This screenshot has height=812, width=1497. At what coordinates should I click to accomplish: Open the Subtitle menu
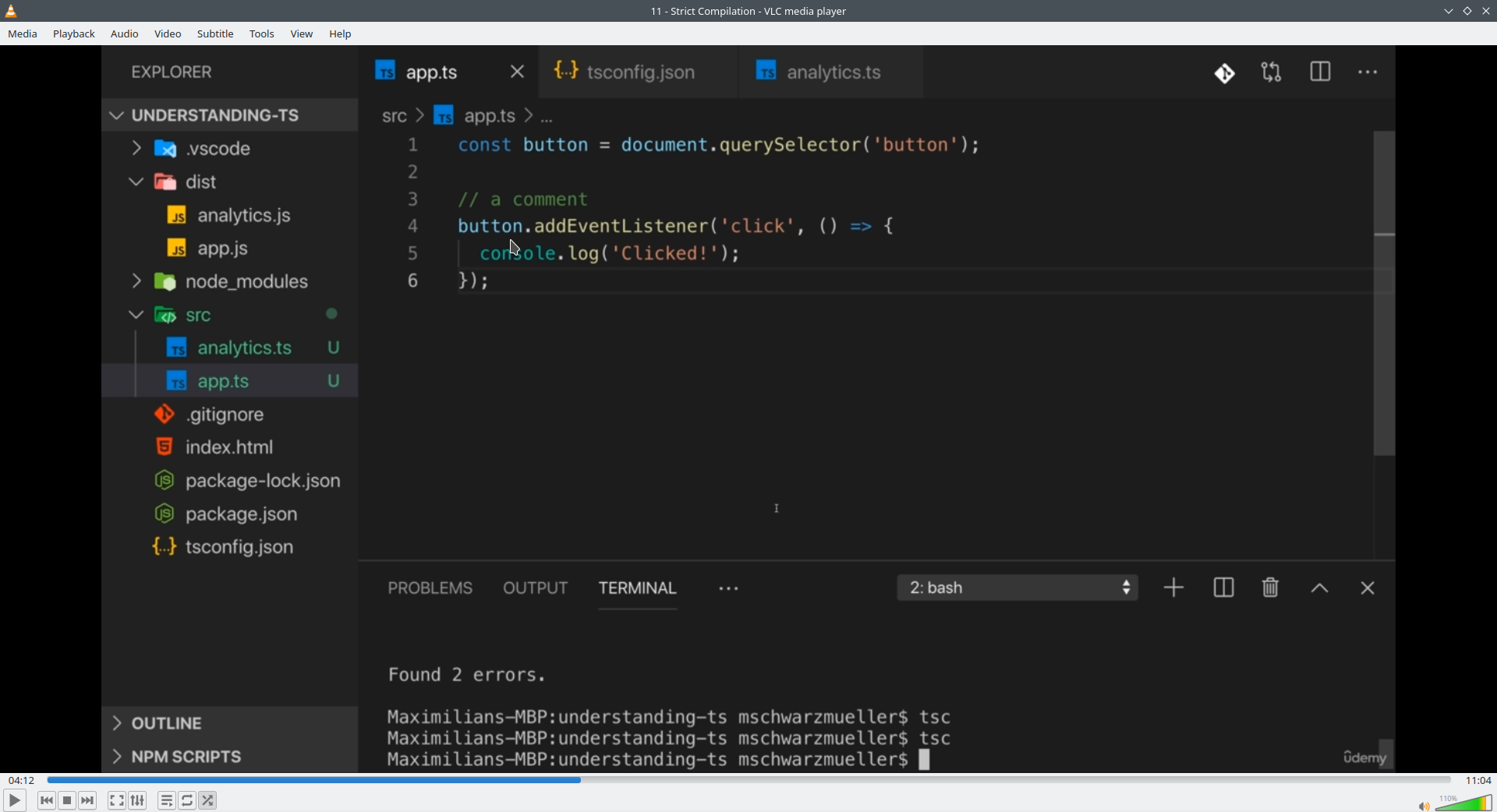pyautogui.click(x=215, y=34)
